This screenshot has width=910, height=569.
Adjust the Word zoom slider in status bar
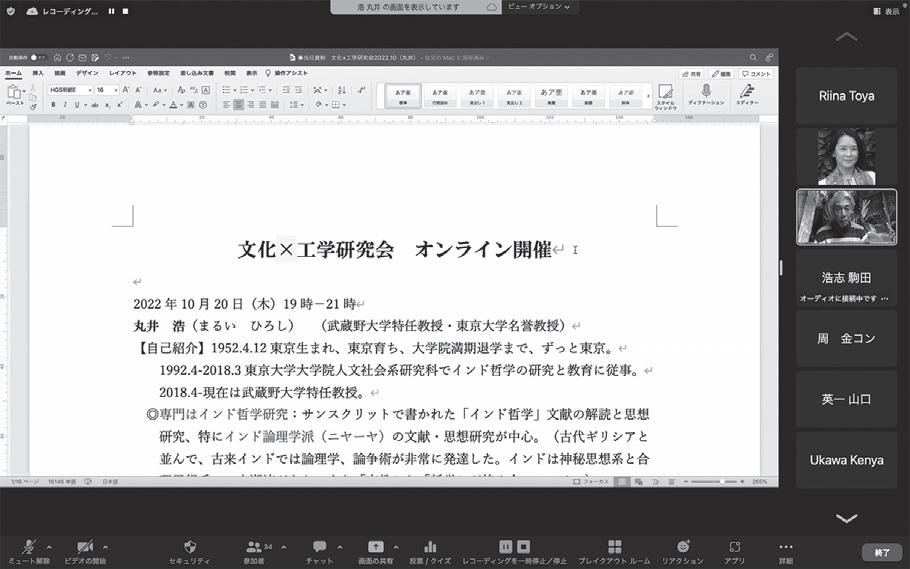(x=714, y=482)
